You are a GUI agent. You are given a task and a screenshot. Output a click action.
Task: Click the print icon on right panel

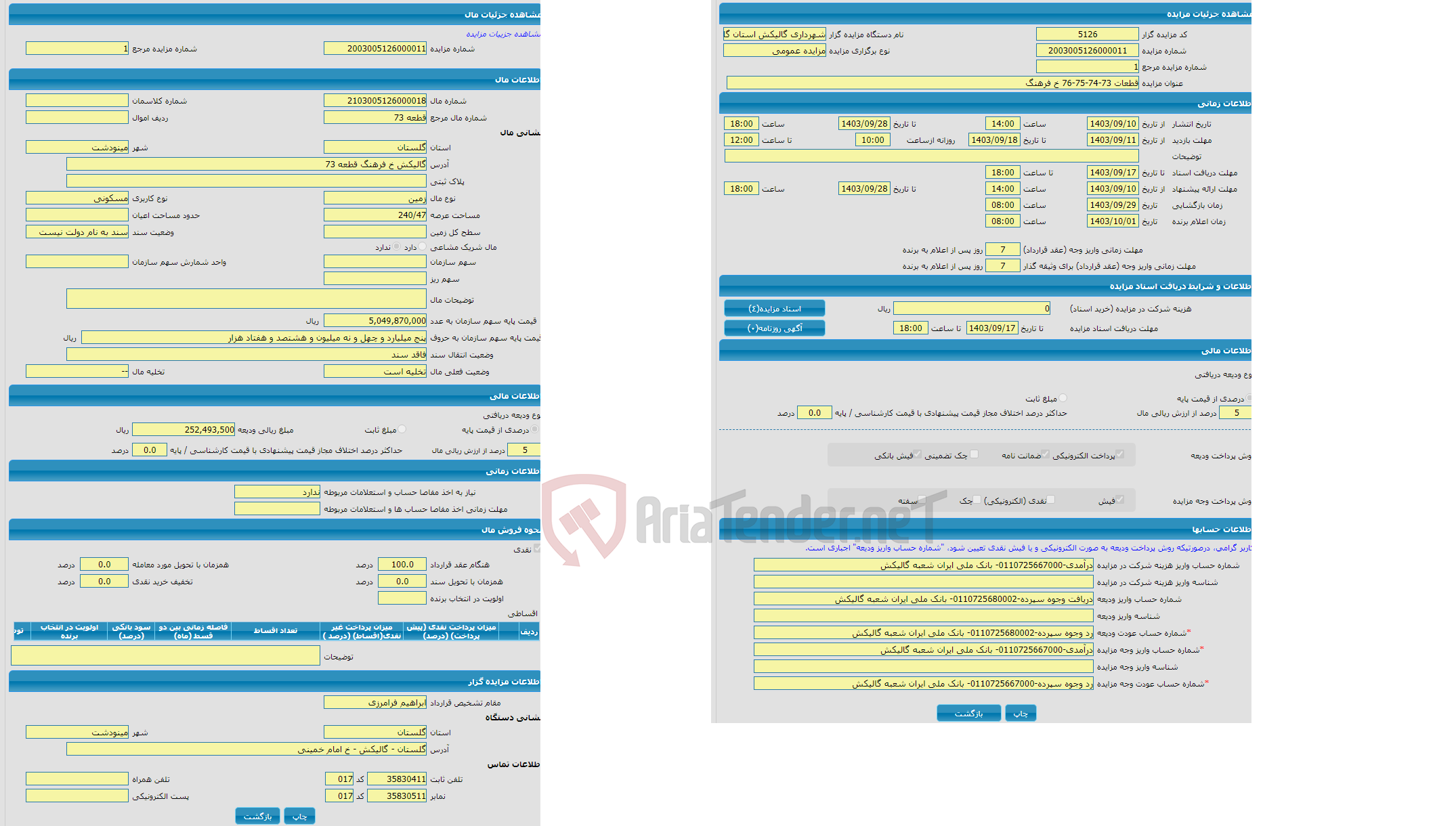[x=1022, y=713]
